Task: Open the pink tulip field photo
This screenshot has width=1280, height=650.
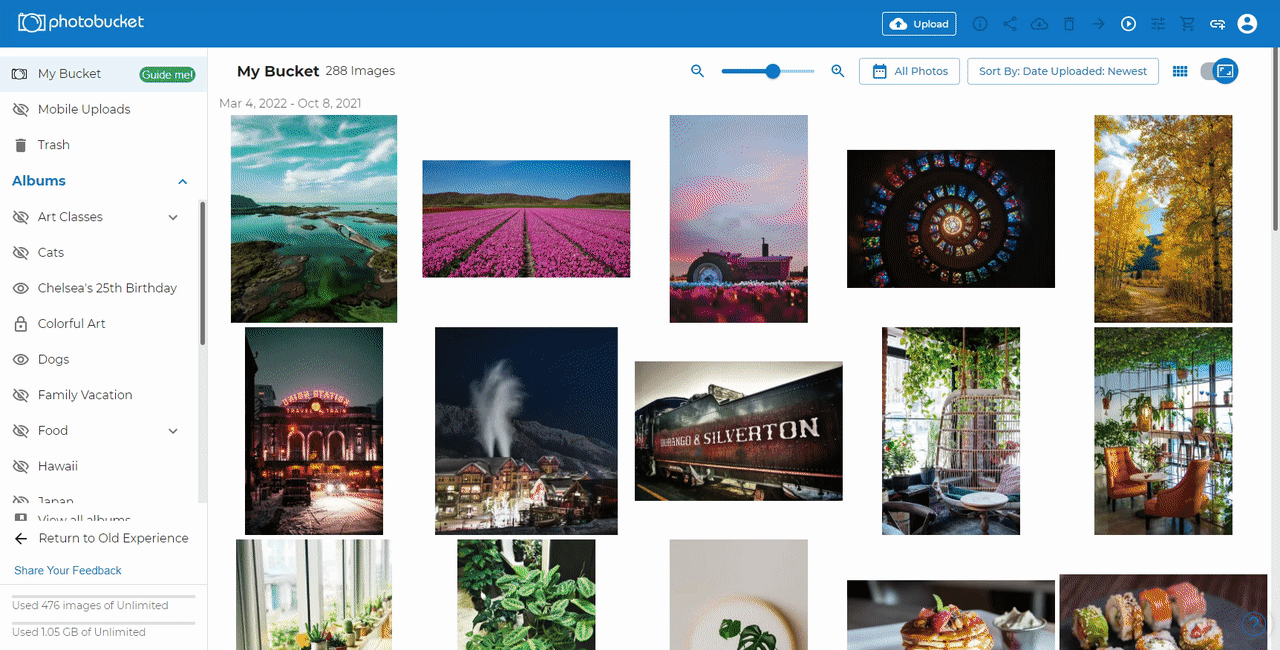Action: click(526, 219)
